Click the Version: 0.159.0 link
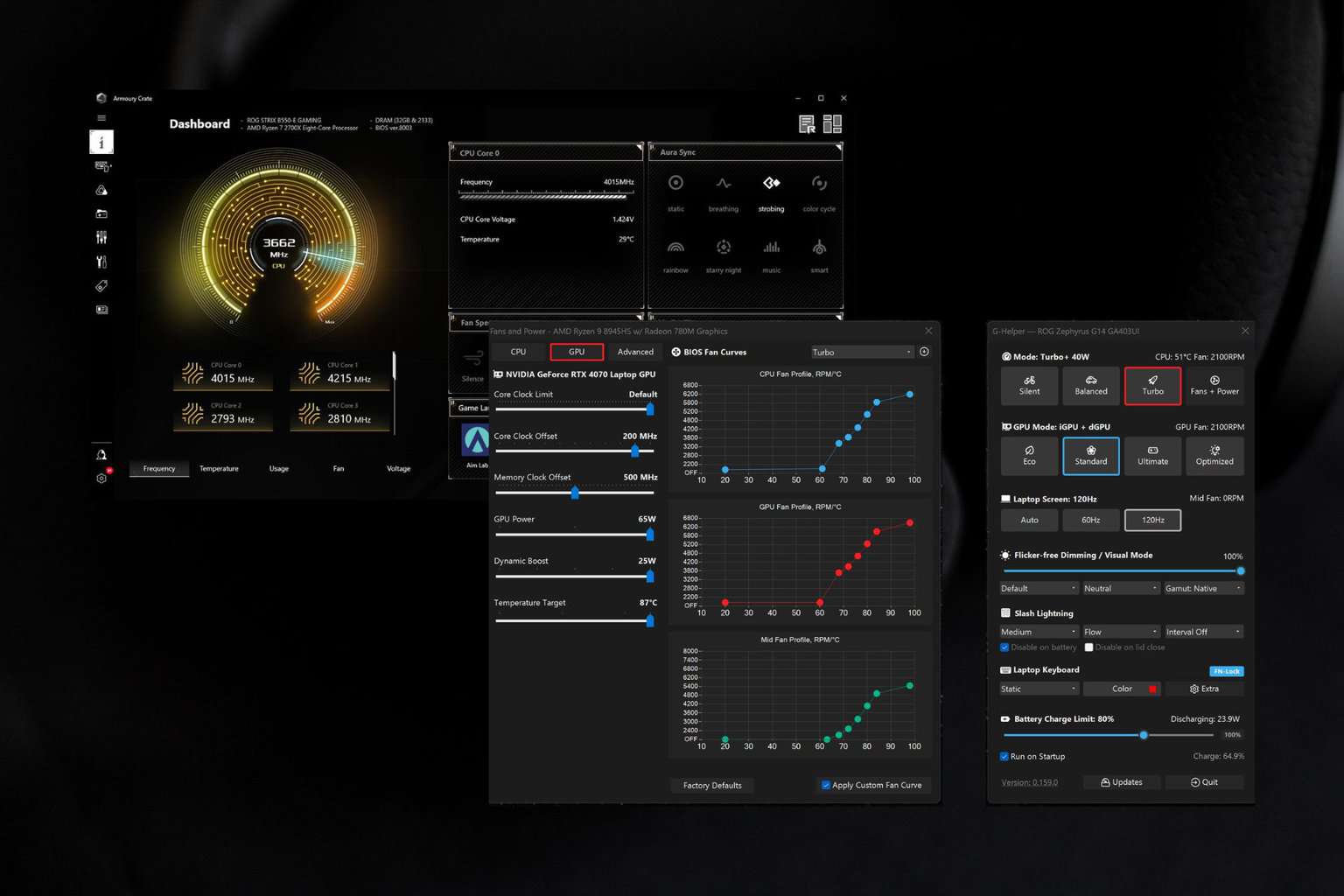 pyautogui.click(x=1029, y=782)
